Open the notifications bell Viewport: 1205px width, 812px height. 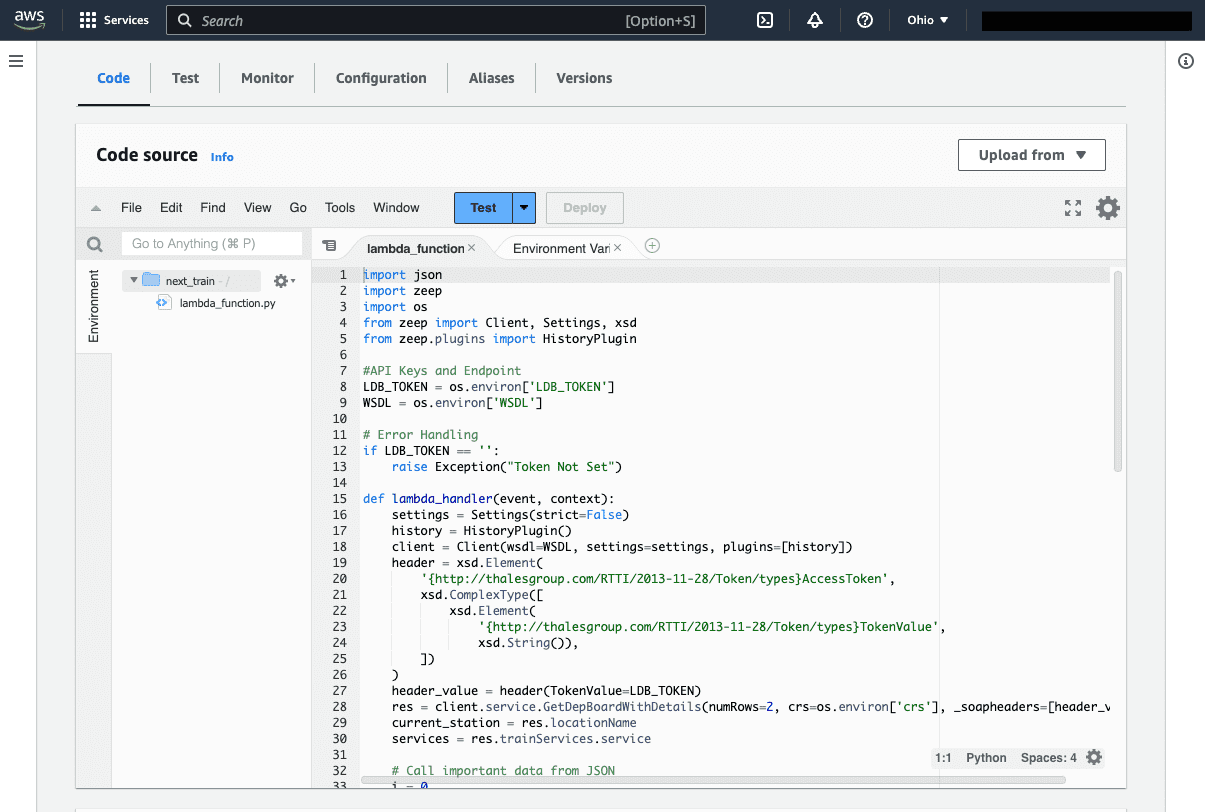click(x=815, y=20)
